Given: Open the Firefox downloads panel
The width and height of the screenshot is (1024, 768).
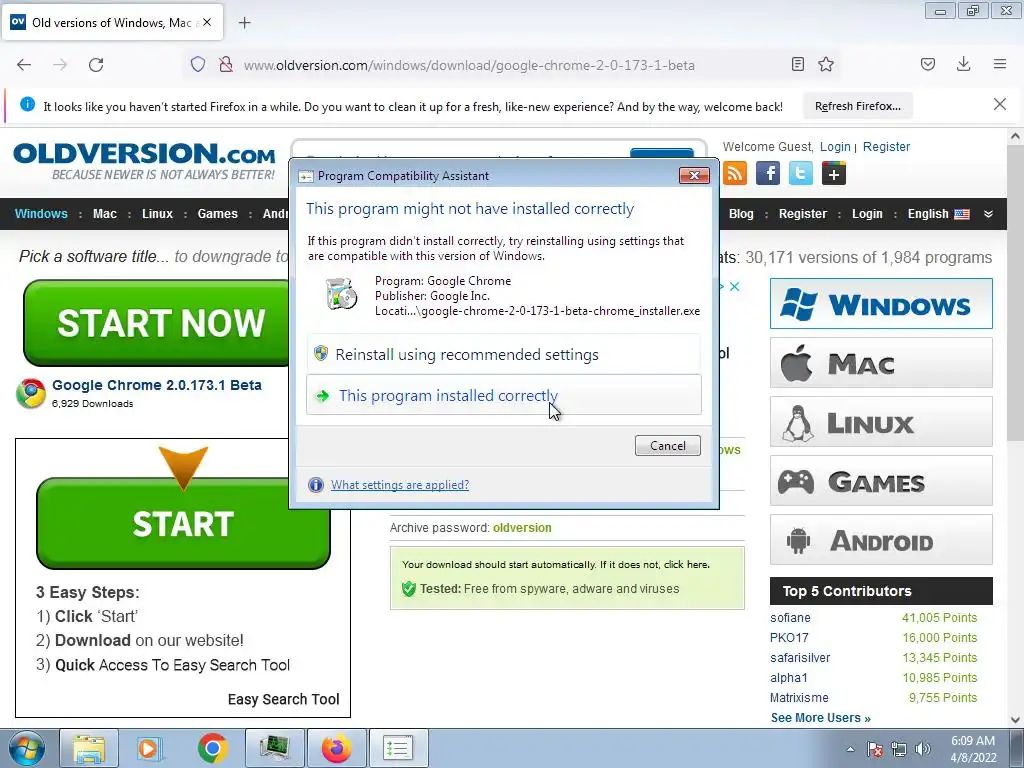Looking at the screenshot, I should [x=963, y=64].
